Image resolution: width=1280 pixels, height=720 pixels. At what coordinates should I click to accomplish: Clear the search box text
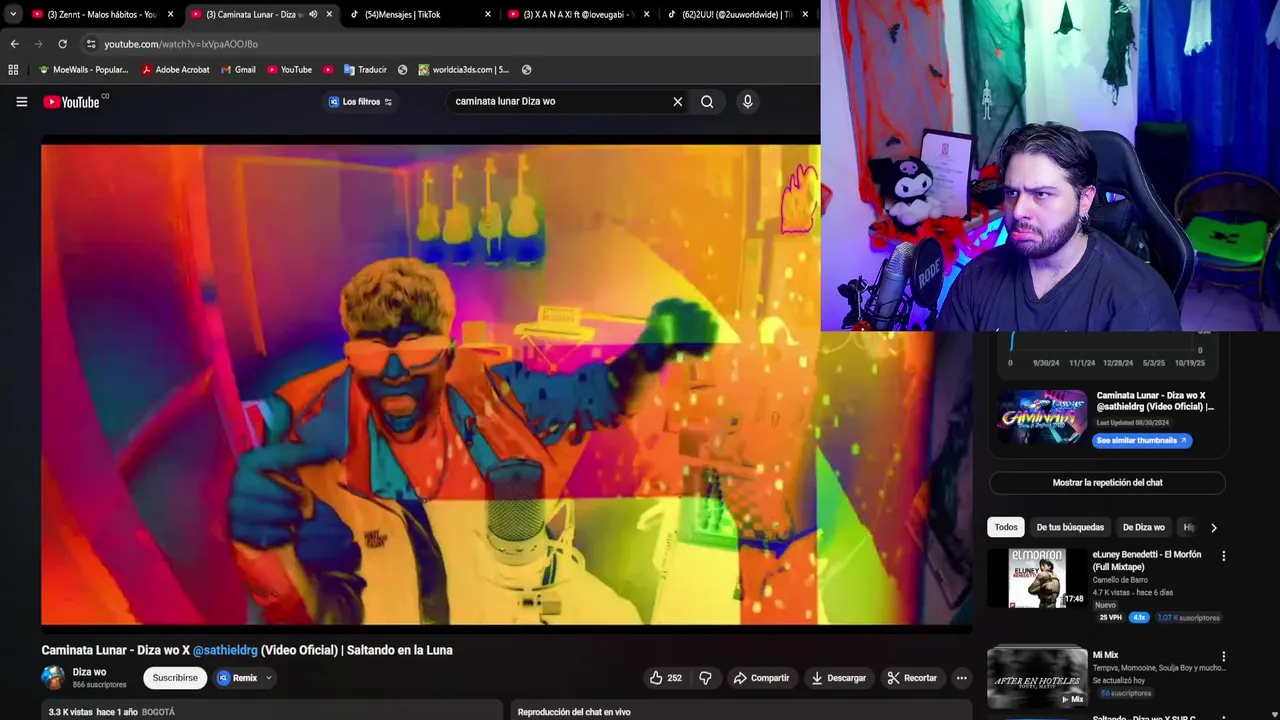(x=677, y=101)
